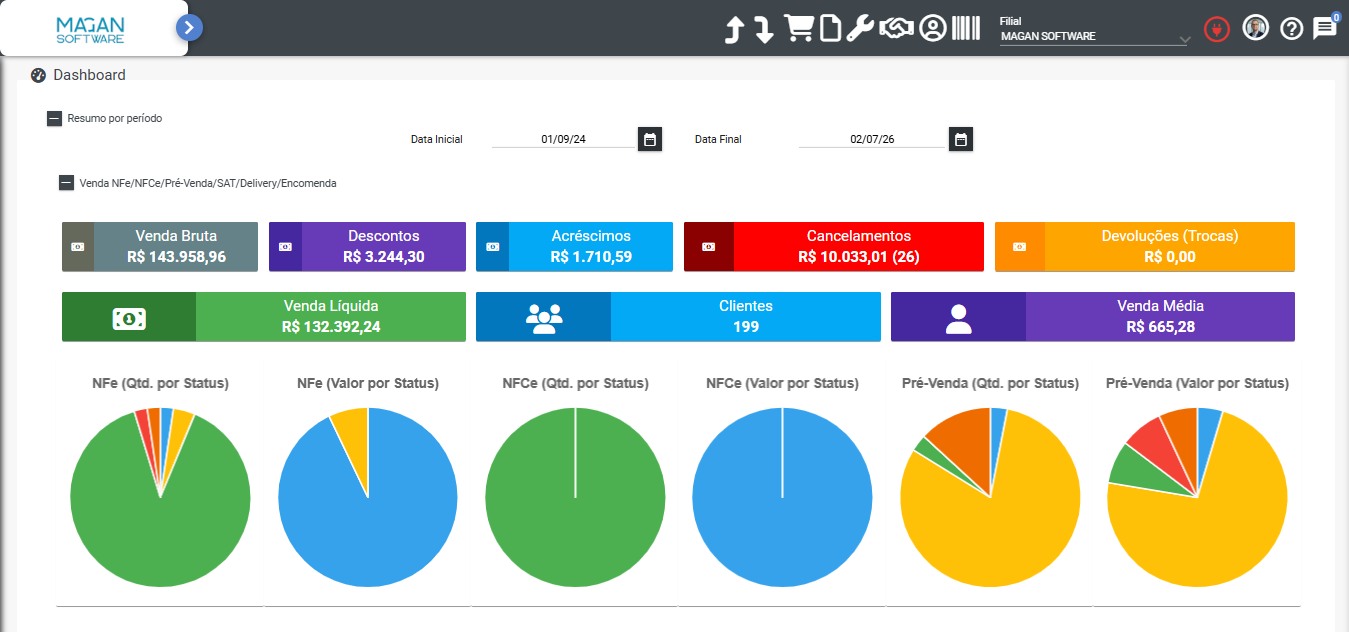Click the Venda Líquida card

click(264, 317)
